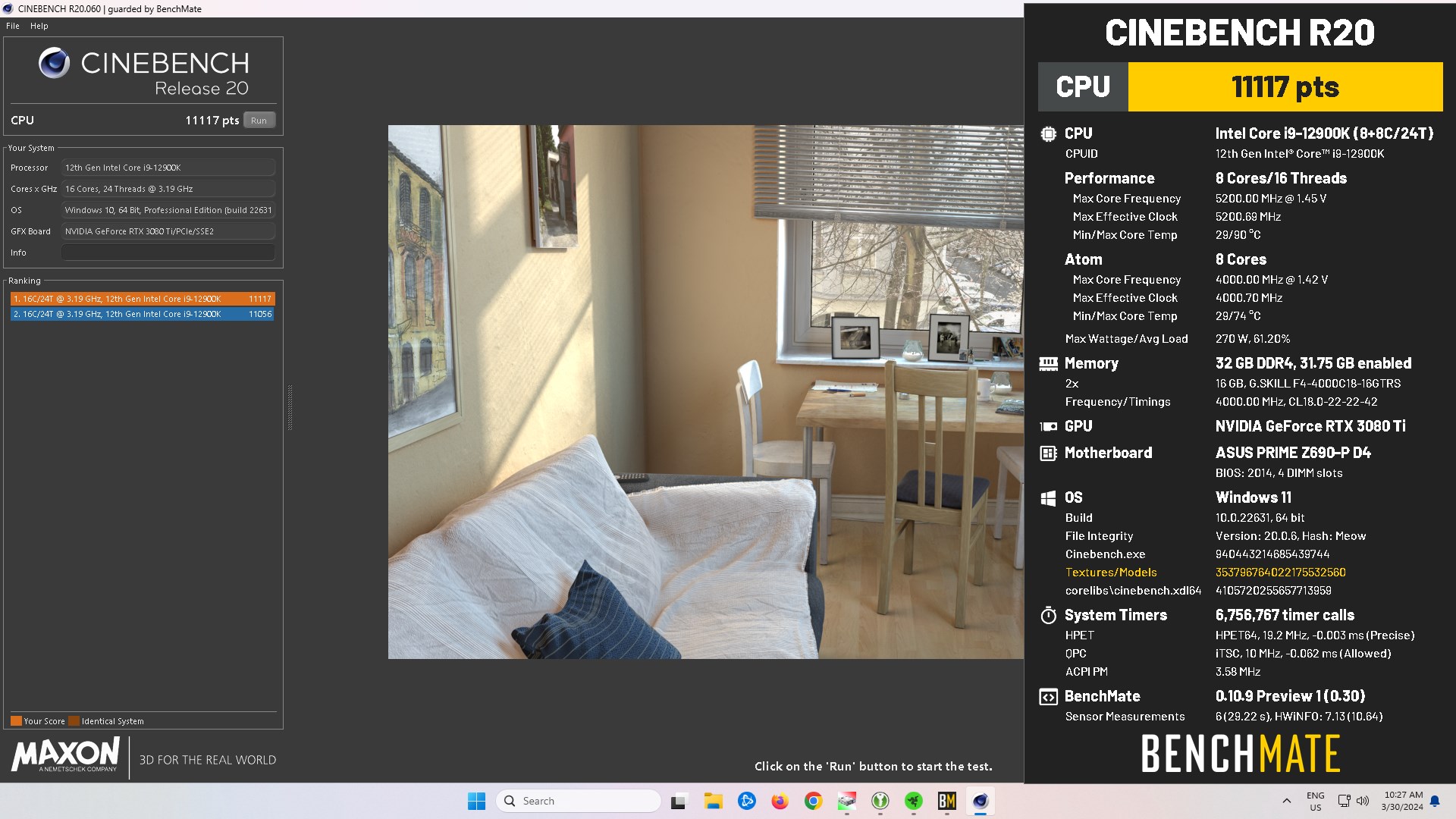Open File Explorer from taskbar

click(713, 801)
